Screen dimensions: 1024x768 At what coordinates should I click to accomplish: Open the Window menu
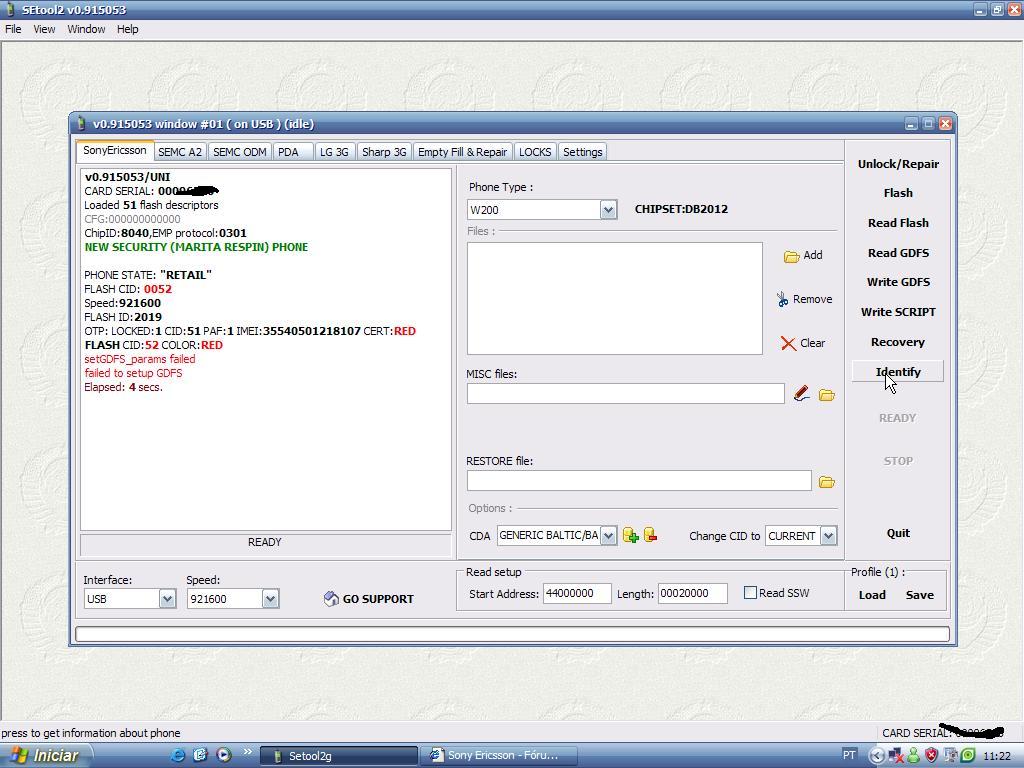coord(86,29)
